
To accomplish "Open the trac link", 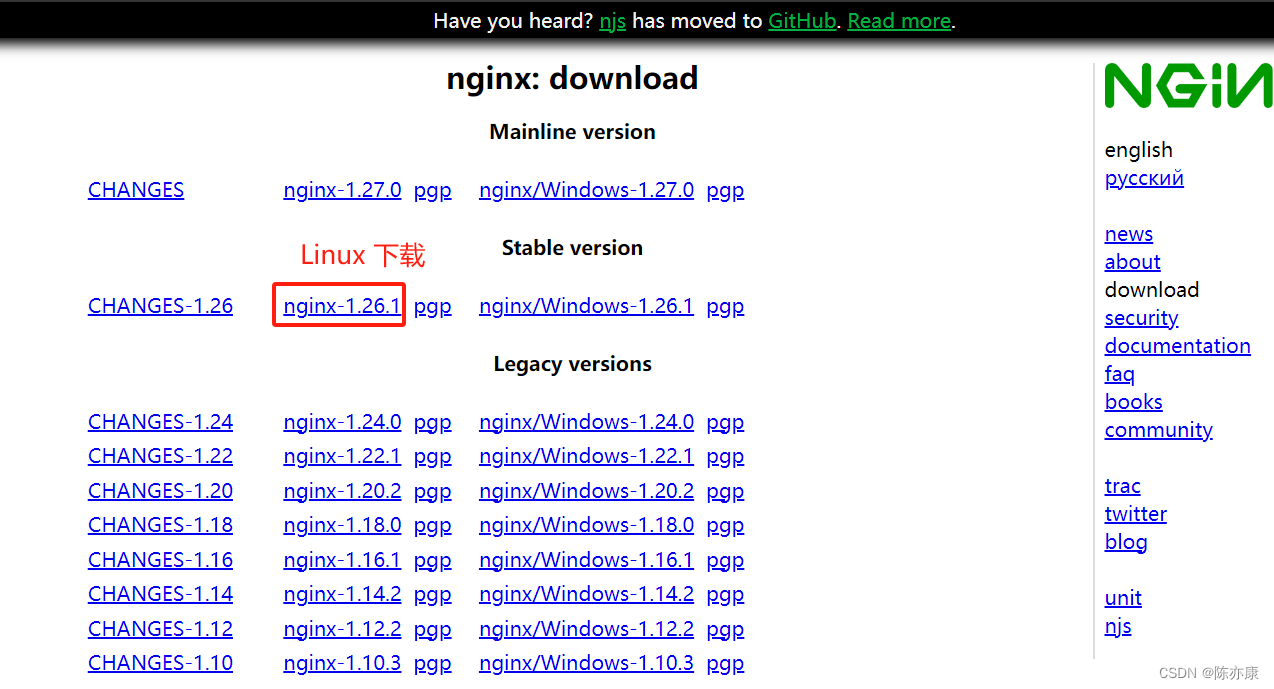I will tap(1123, 486).
